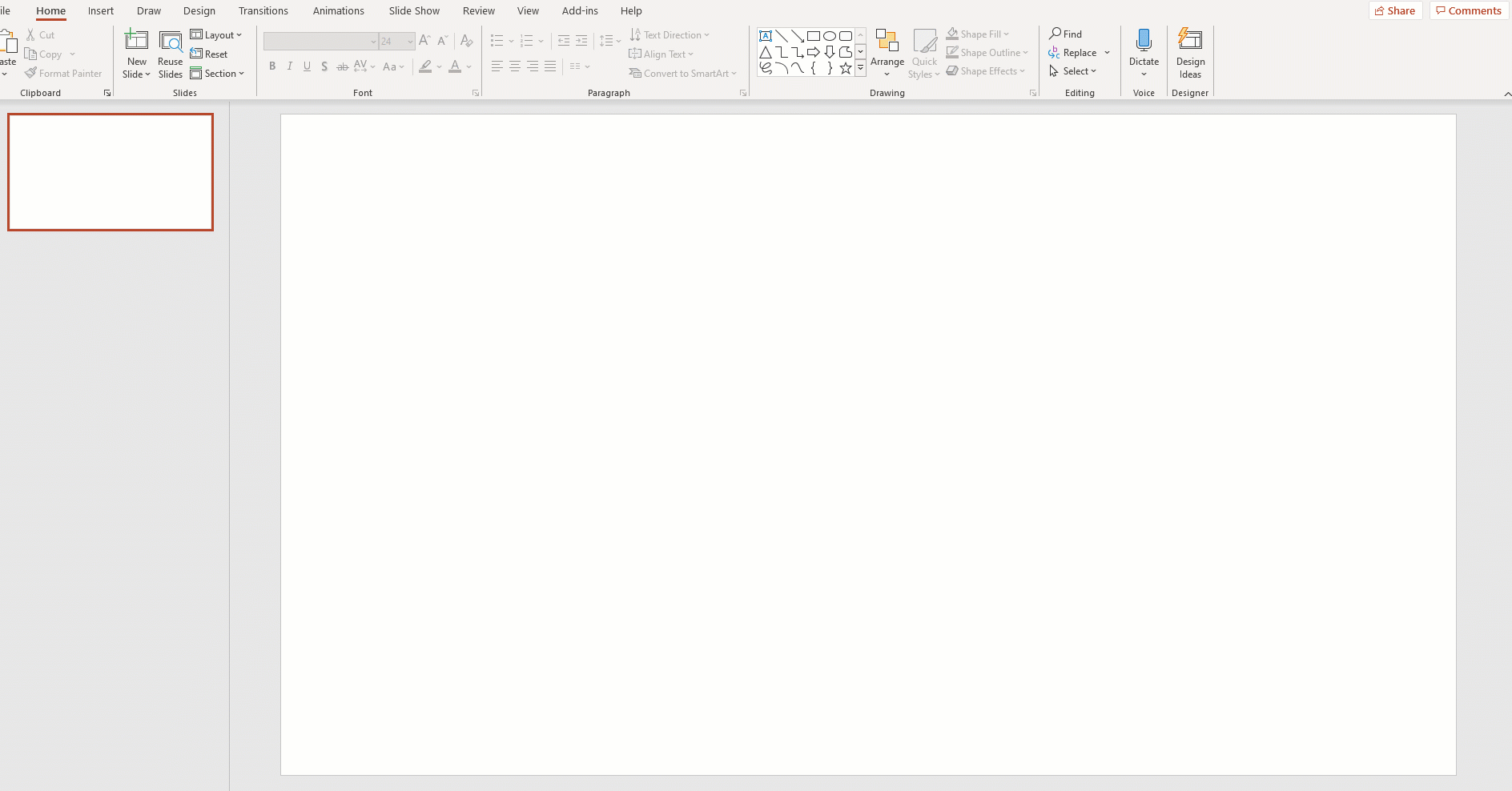This screenshot has height=791, width=1512.
Task: Click the Share button
Action: [x=1395, y=11]
